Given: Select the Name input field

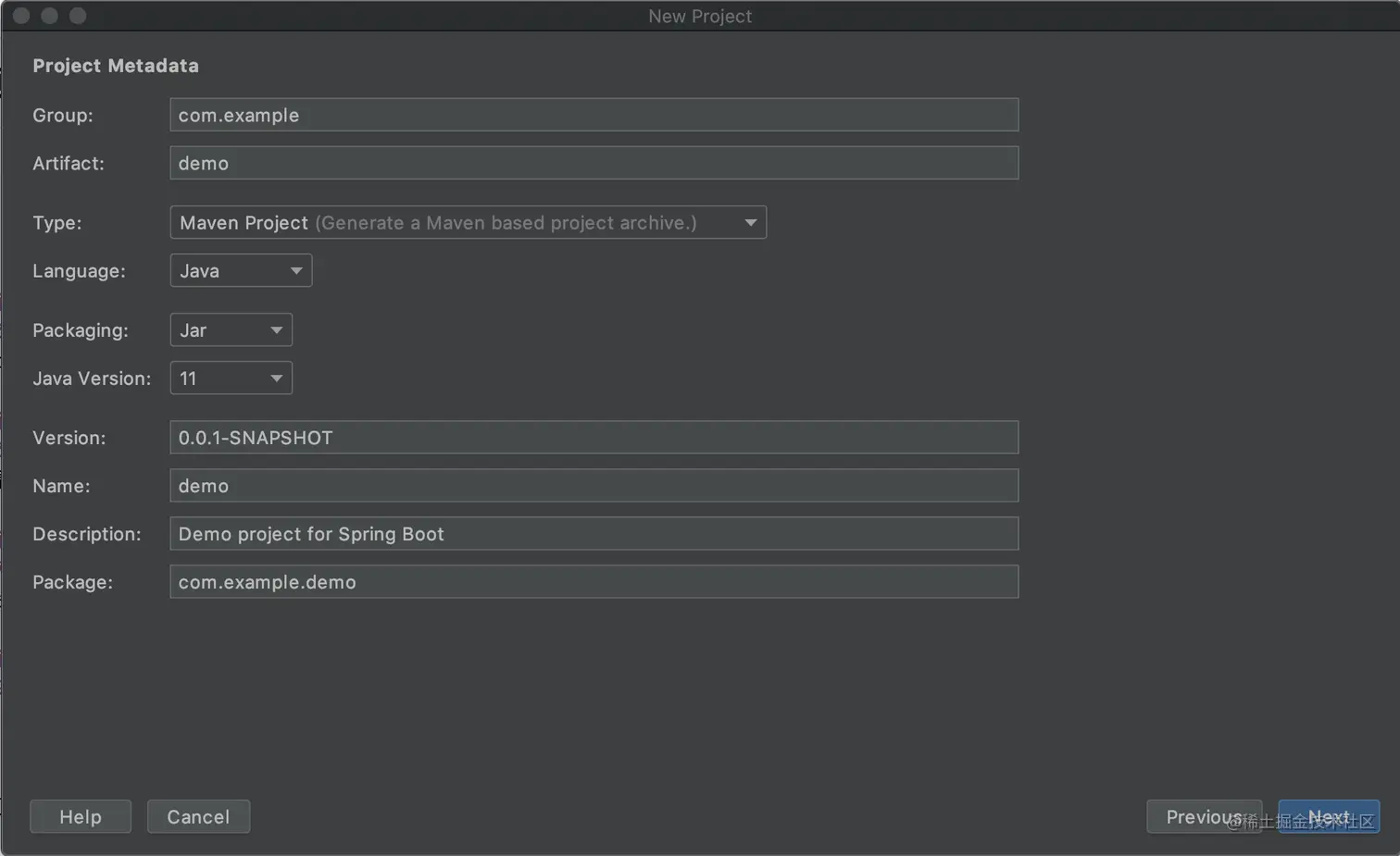Looking at the screenshot, I should (594, 486).
